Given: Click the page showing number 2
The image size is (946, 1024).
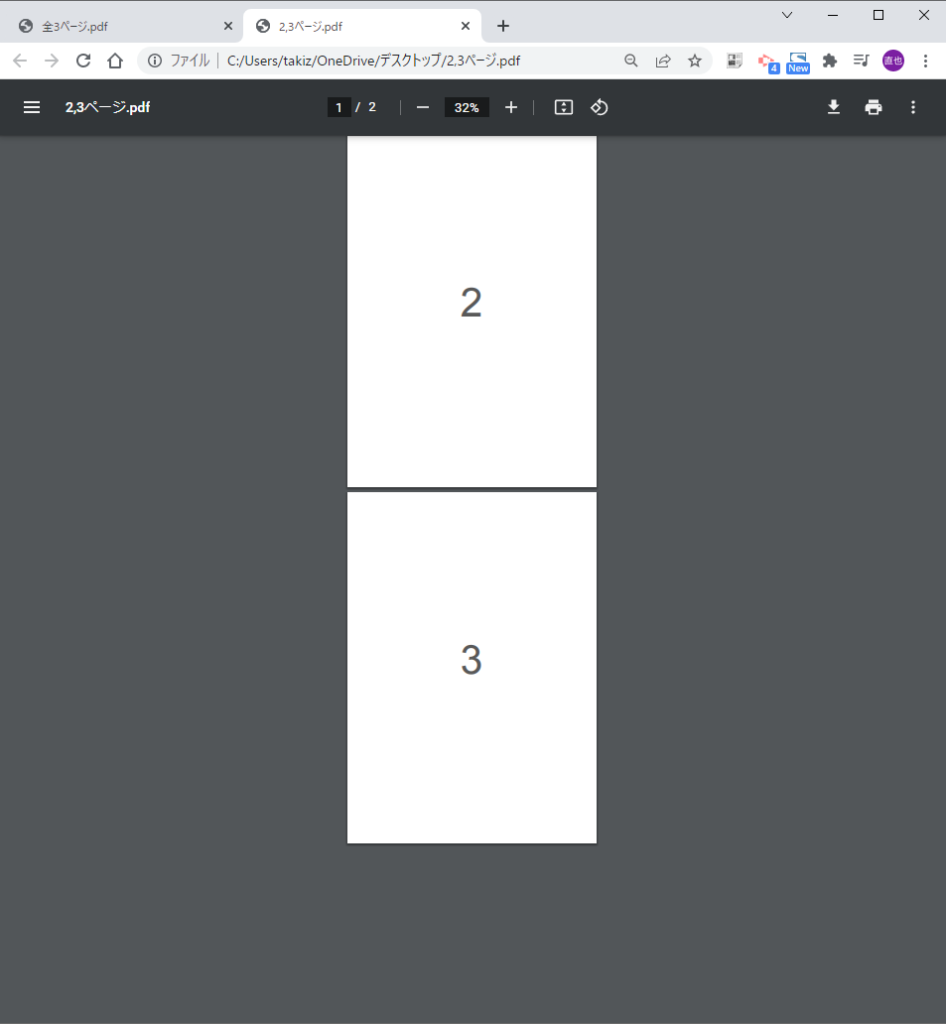Looking at the screenshot, I should 471,311.
